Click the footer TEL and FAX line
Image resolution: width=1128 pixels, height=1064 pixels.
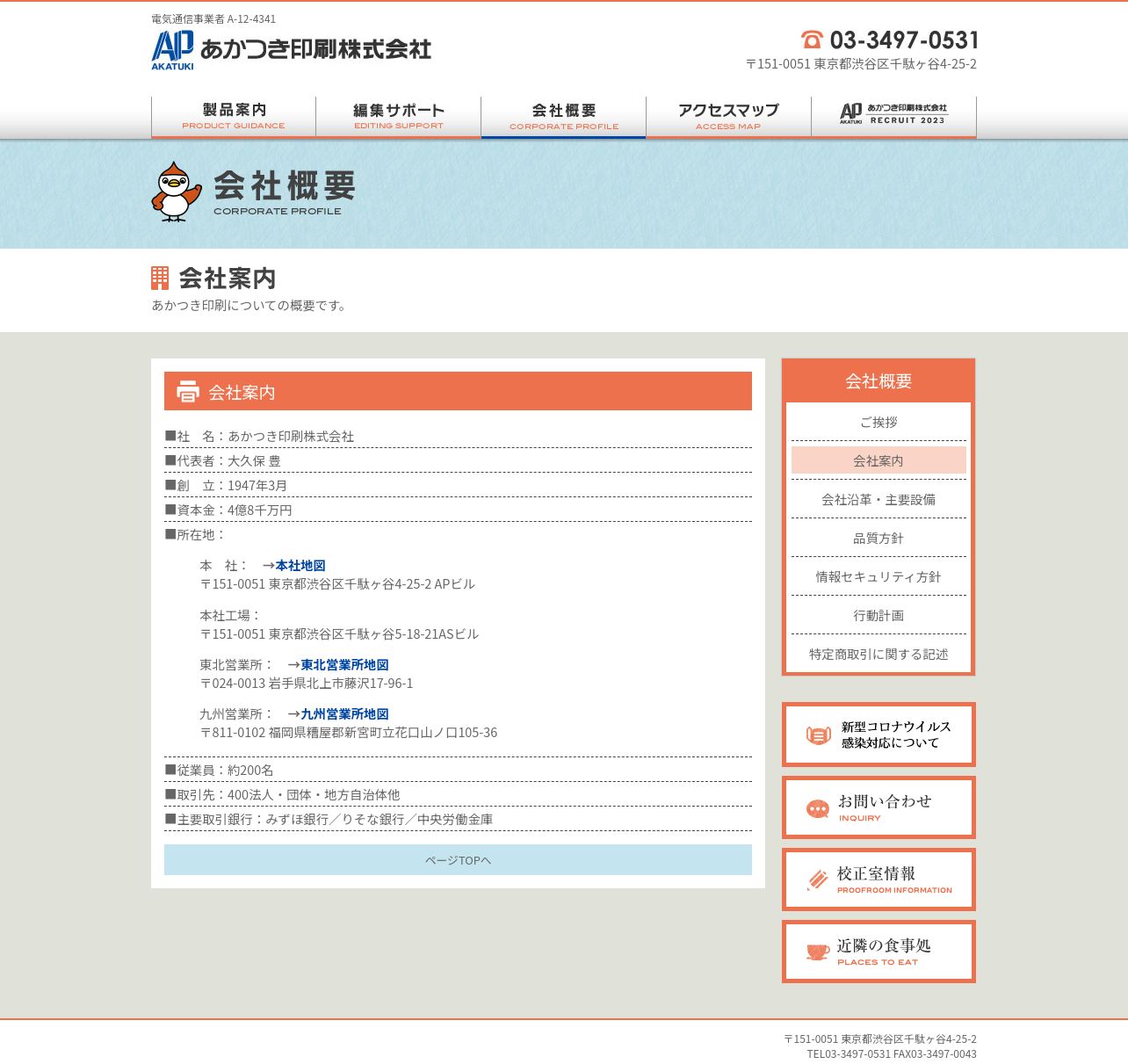coord(892,1053)
